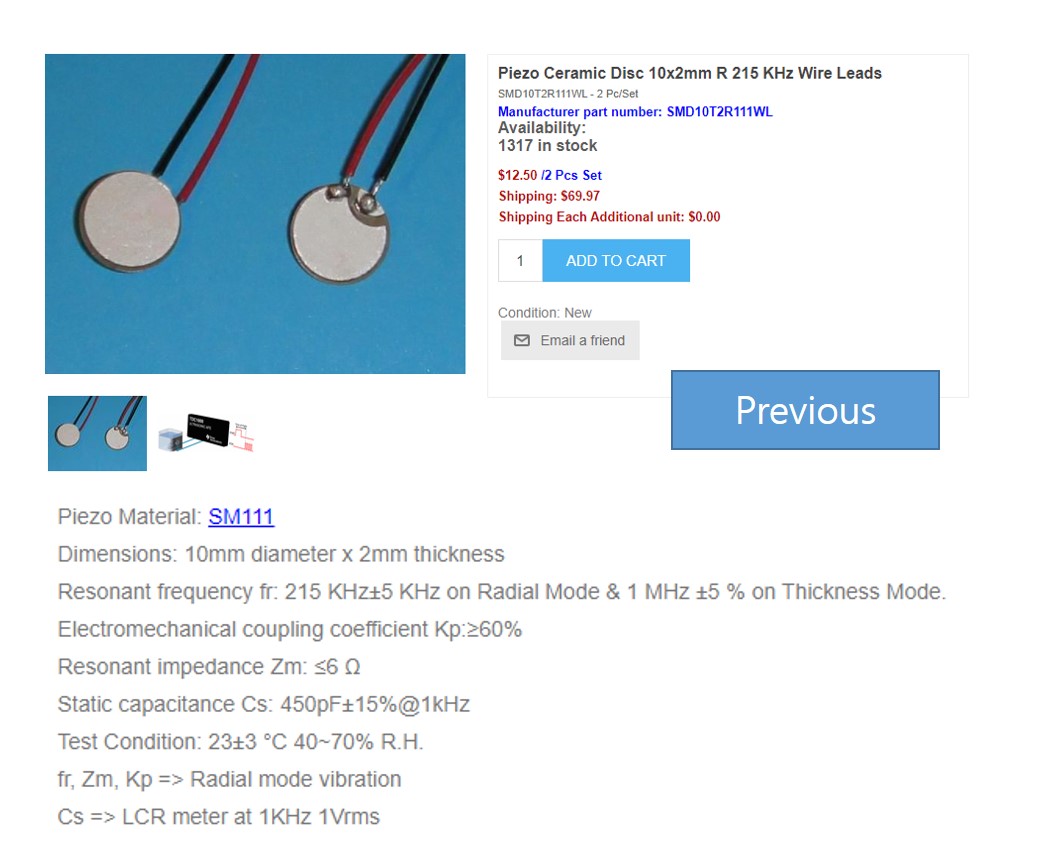Viewport: 1060px width, 843px height.
Task: Click the Shipping Each Additional unit text
Action: [609, 217]
